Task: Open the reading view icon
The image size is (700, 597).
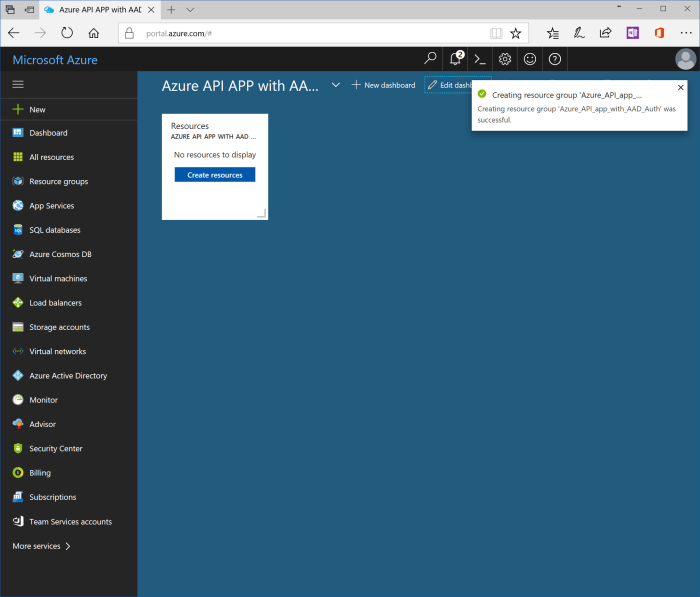Action: [x=496, y=33]
